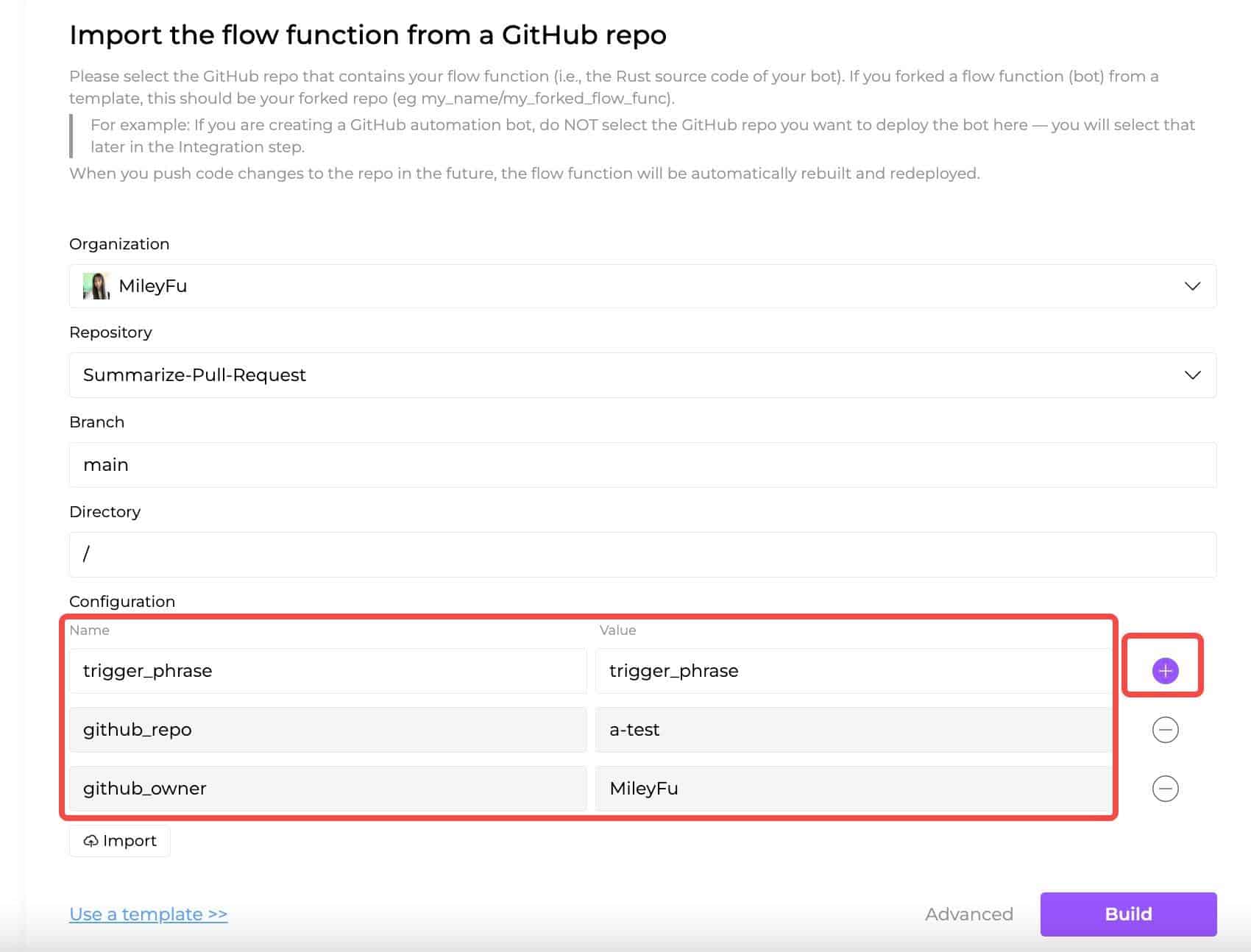Click the purple plus add-configuration icon
Viewport: 1251px width, 952px height.
click(x=1165, y=670)
